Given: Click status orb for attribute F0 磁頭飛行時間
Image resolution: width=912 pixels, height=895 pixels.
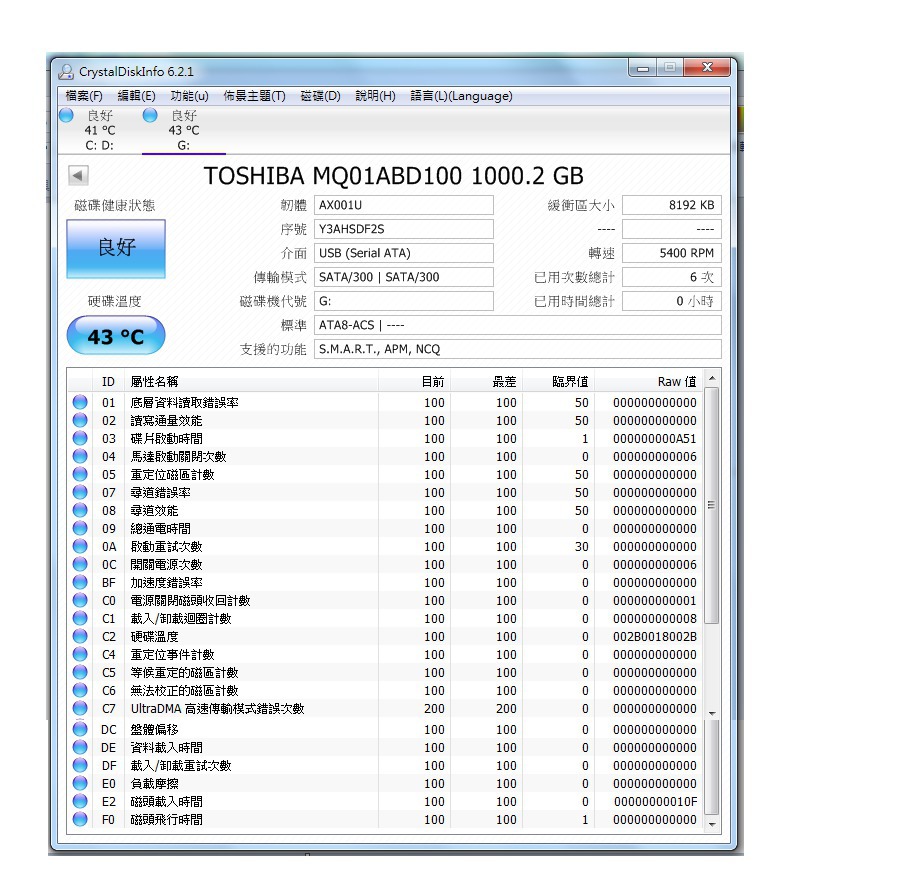Looking at the screenshot, I should point(80,819).
